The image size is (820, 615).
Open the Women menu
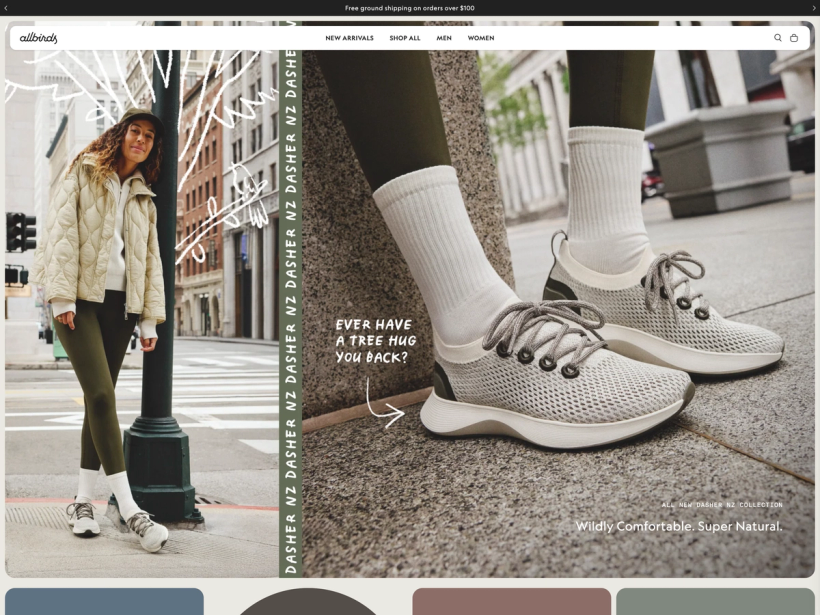(481, 38)
